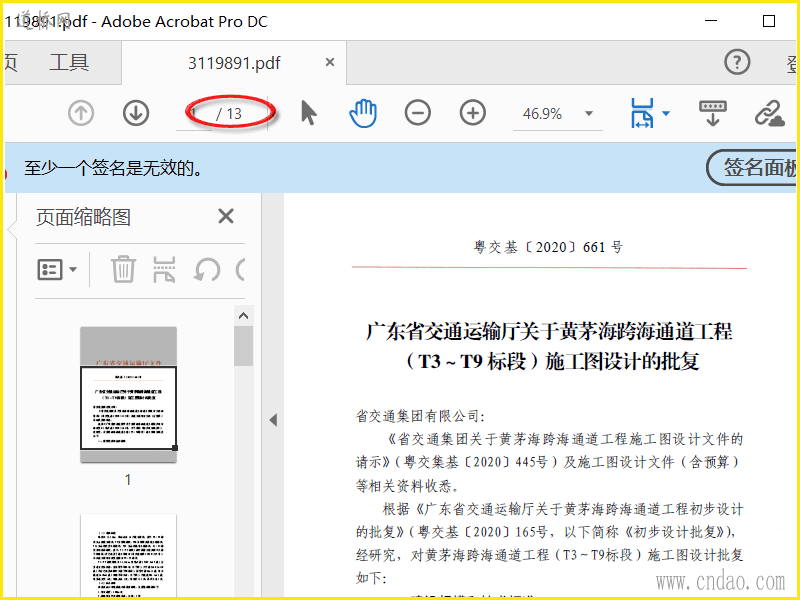The image size is (800, 600).
Task: Rotate pages counterclockwise icon
Action: click(x=207, y=269)
